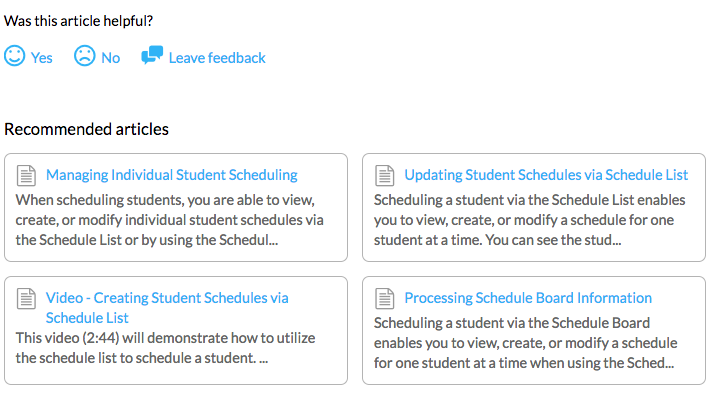Viewport: 717px width, 395px height.
Task: Open the Leave feedback link
Action: 217,58
